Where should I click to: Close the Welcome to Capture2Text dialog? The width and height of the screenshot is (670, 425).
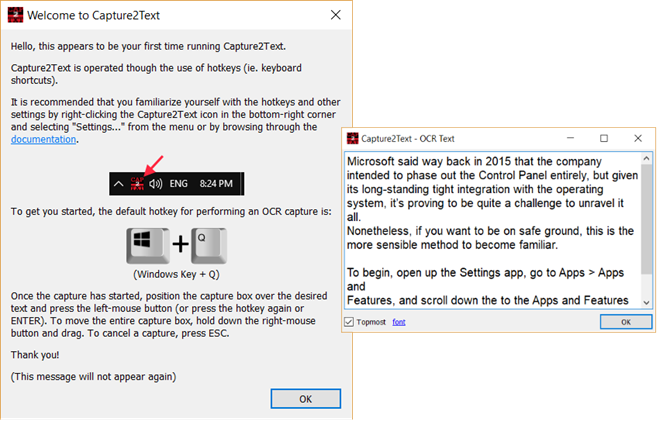pyautogui.click(x=336, y=15)
